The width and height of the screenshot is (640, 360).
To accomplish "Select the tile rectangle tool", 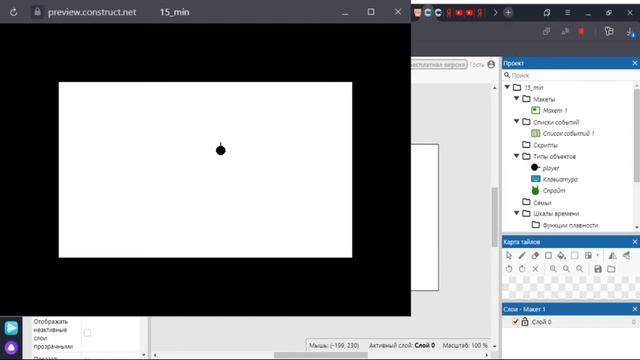I will [x=548, y=256].
